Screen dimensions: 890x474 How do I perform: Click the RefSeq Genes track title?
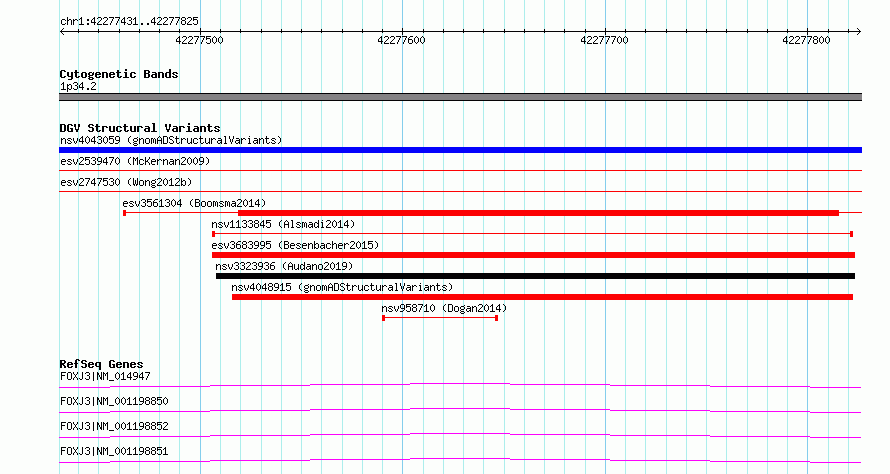101,364
